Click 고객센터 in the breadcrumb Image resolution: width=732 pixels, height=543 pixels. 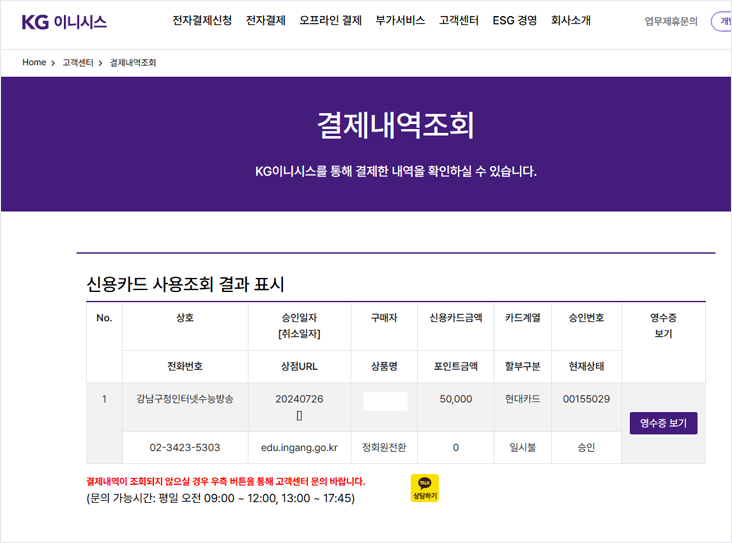coord(78,63)
